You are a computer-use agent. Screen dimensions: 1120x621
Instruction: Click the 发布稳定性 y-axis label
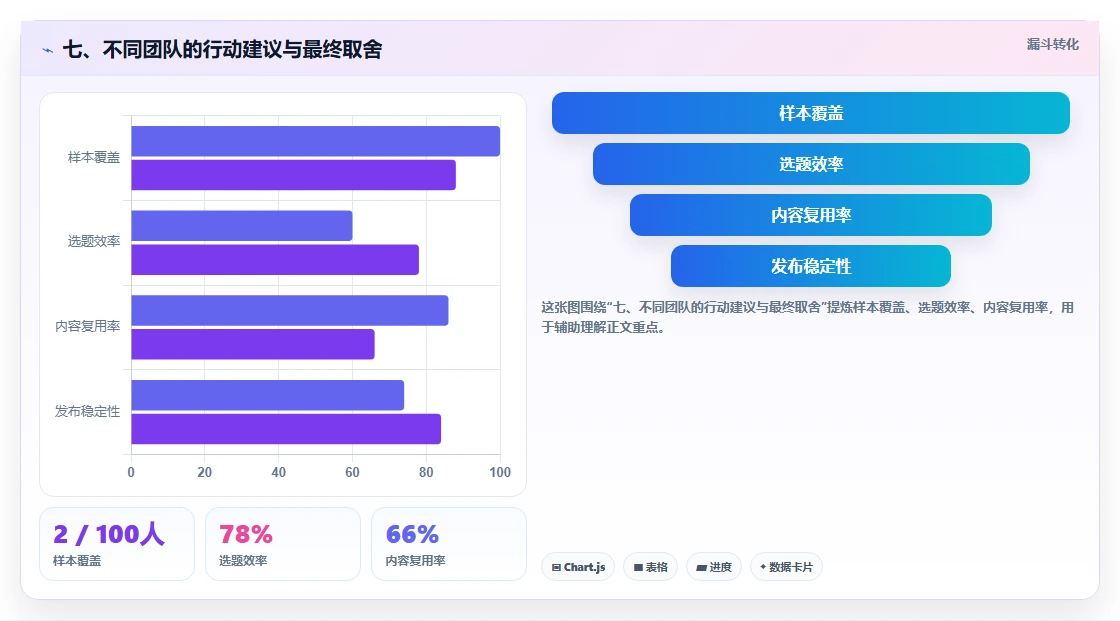pos(87,411)
